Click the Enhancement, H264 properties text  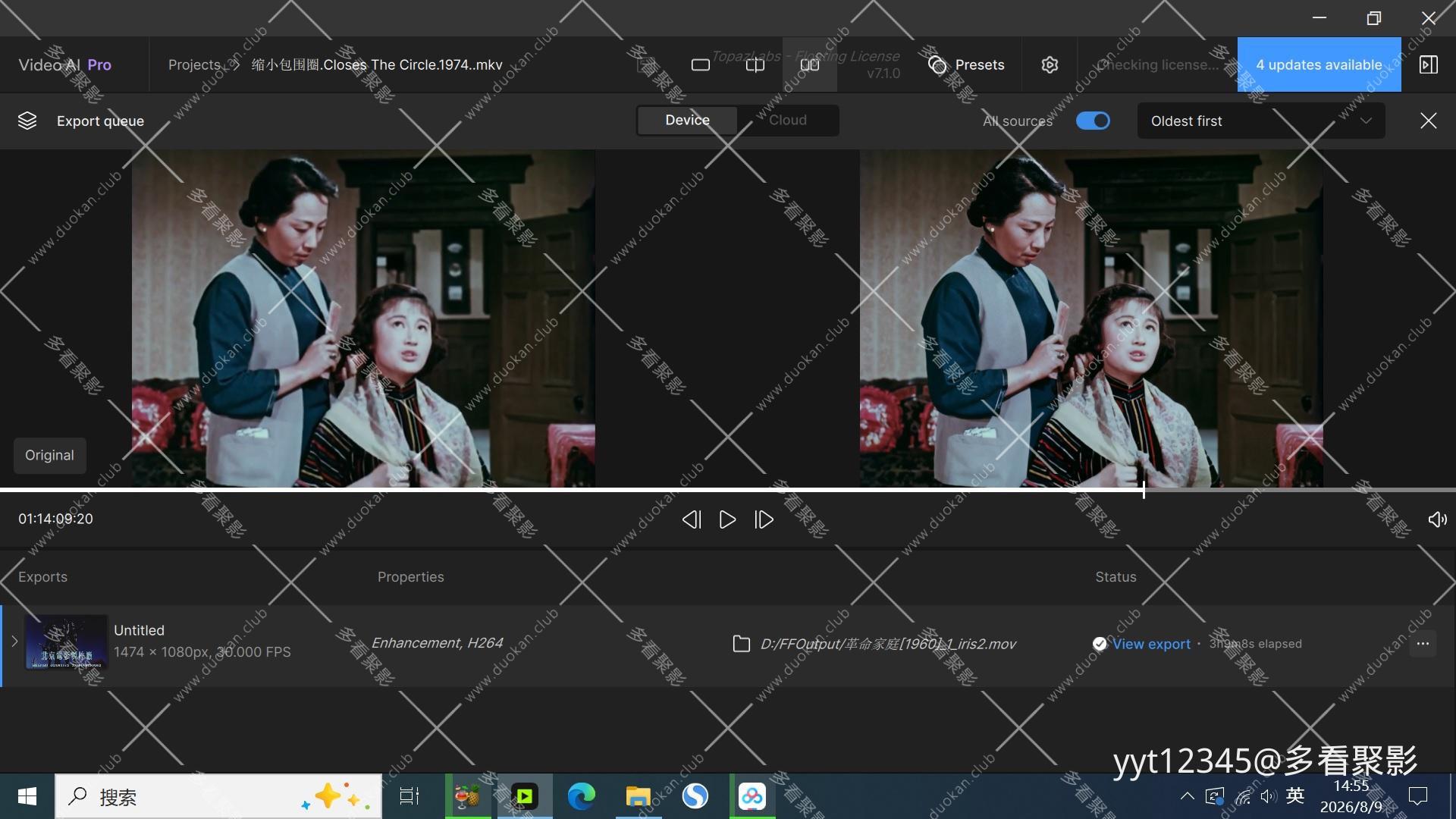[x=437, y=643]
